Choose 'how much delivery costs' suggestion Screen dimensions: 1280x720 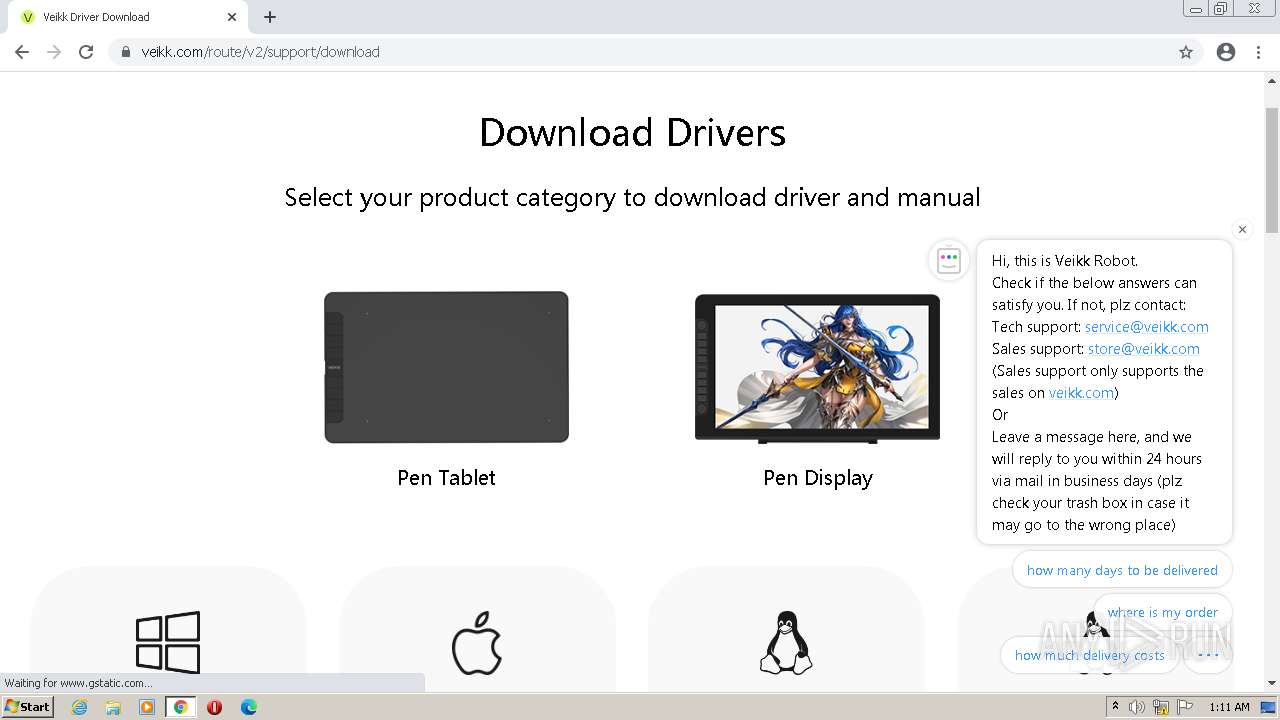tap(1089, 655)
